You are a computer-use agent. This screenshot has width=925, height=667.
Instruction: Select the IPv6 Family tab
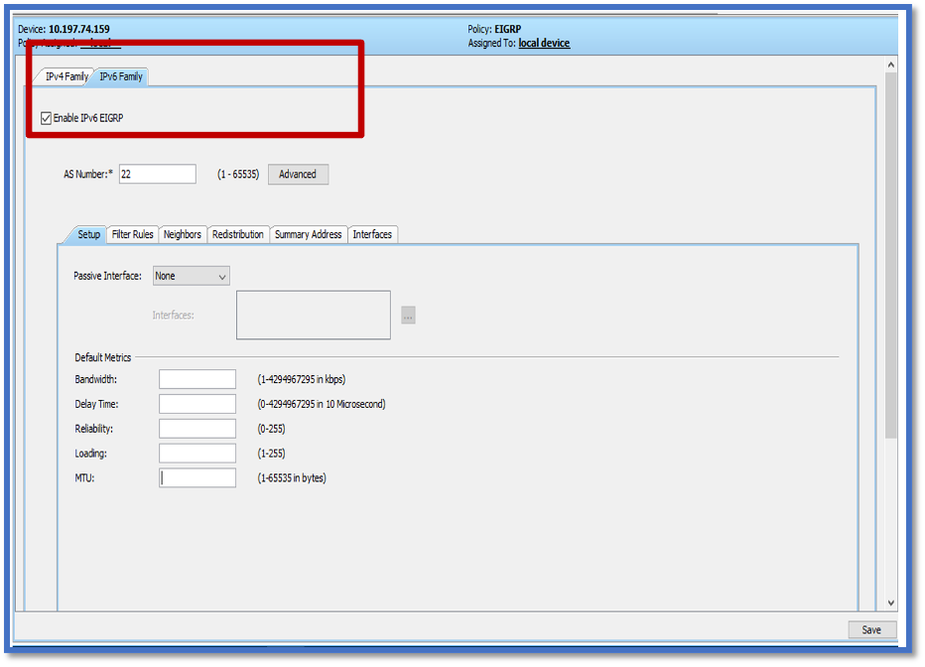tap(121, 77)
